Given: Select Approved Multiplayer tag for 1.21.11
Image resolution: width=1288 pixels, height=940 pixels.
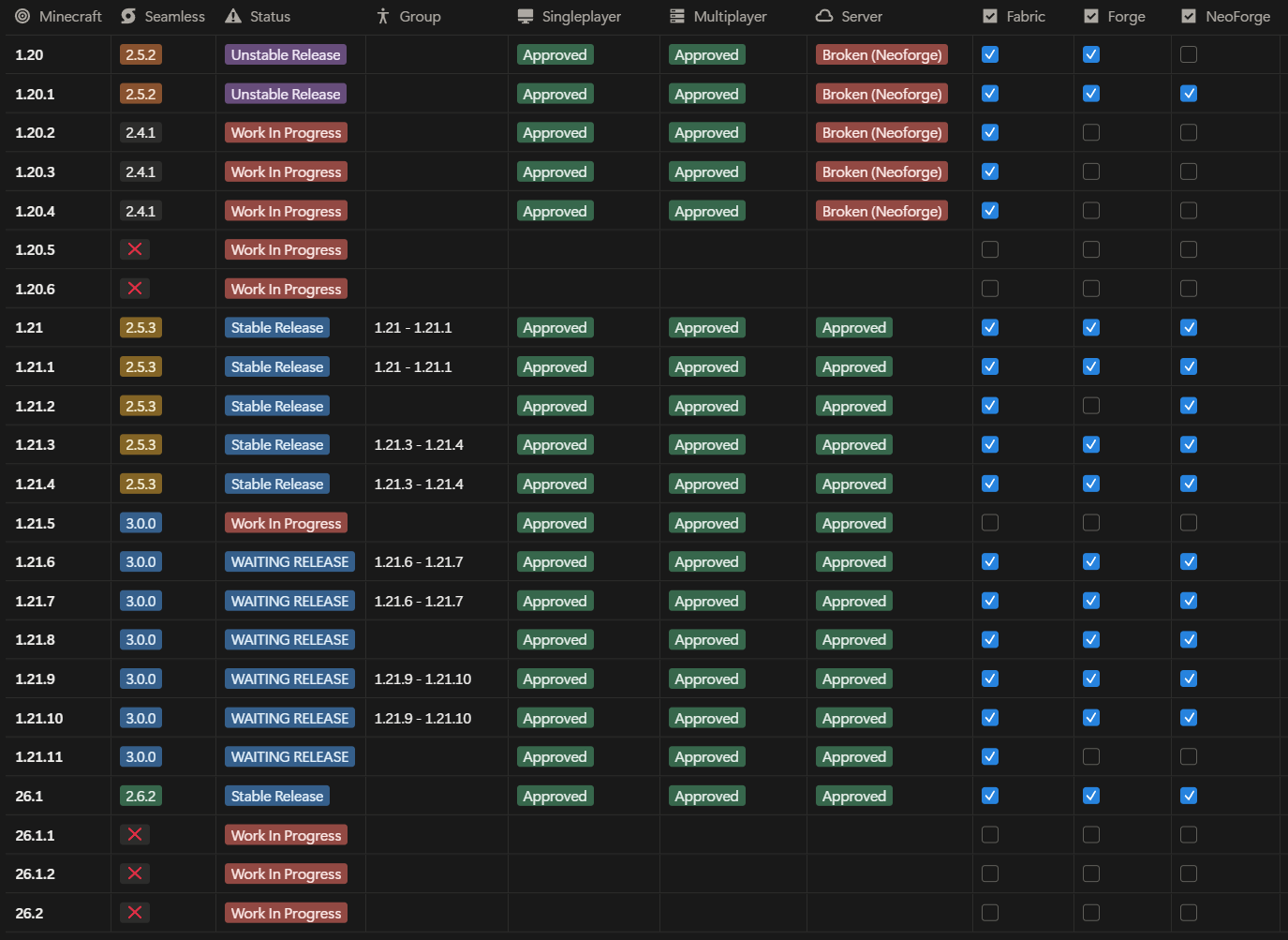Looking at the screenshot, I should click(706, 756).
